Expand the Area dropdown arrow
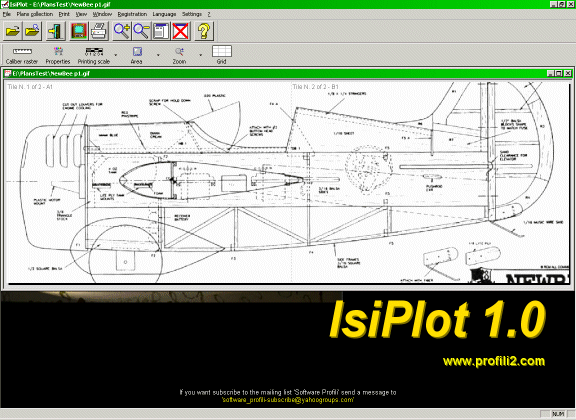The width and height of the screenshot is (576, 420). click(158, 55)
